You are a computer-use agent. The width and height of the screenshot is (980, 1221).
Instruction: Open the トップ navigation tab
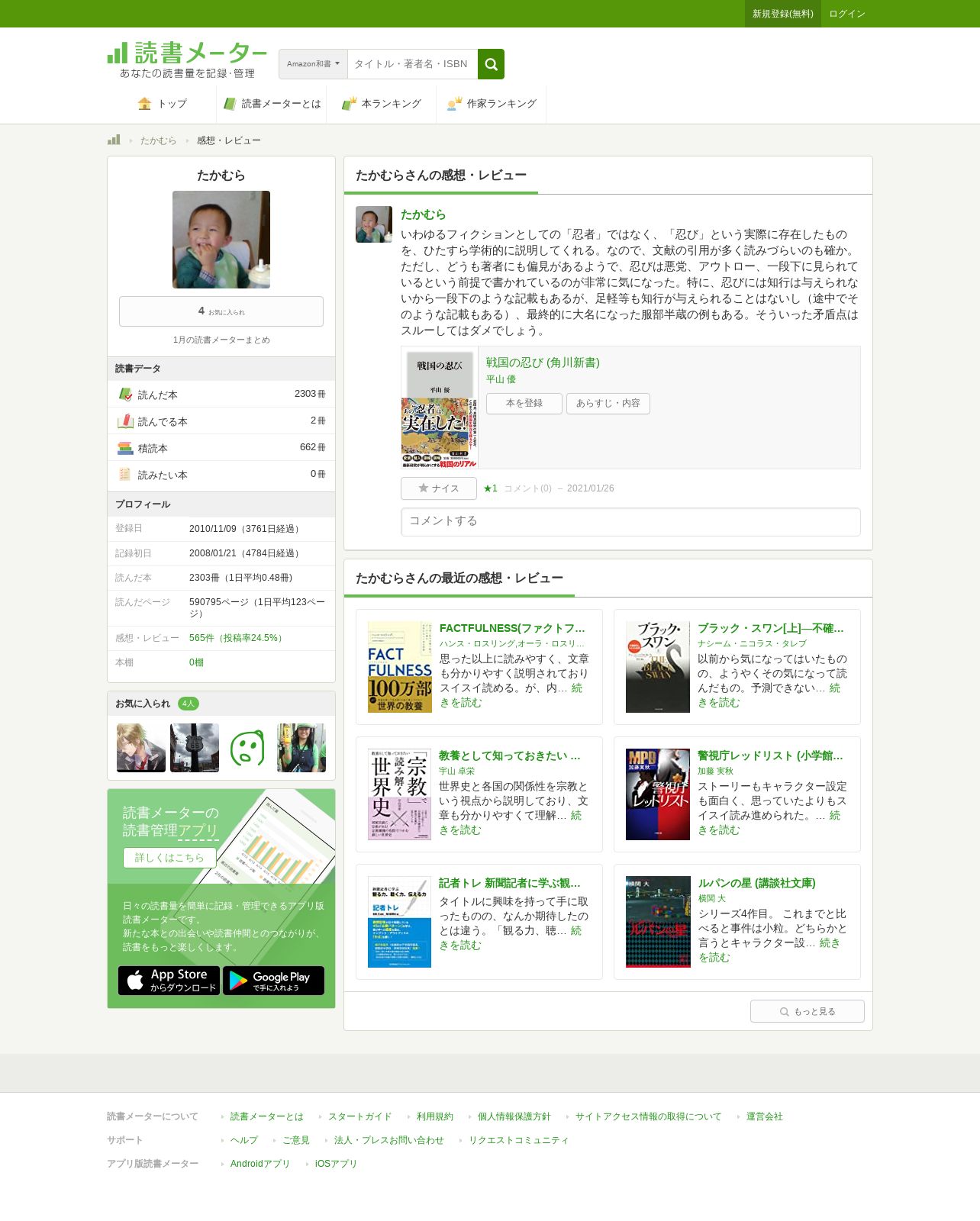pyautogui.click(x=162, y=104)
